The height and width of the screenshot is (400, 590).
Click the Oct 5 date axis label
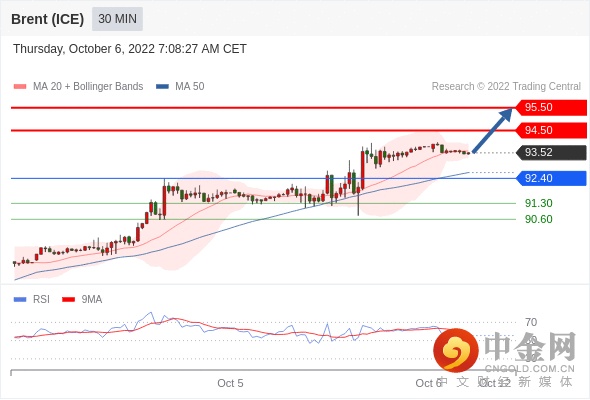(230, 383)
